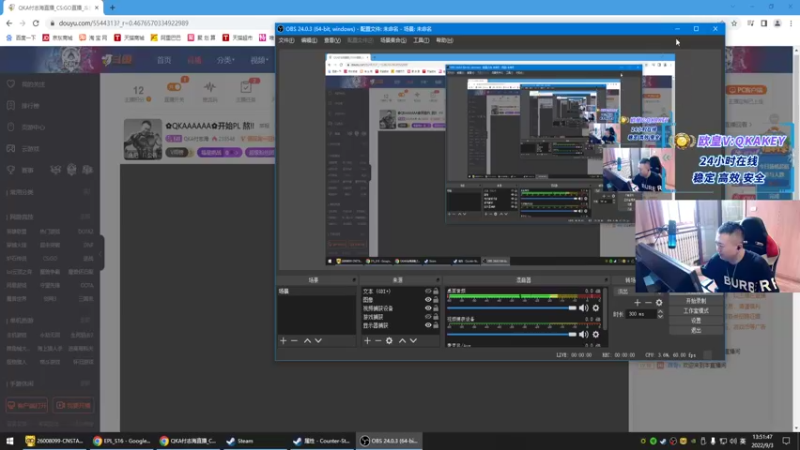800x450 pixels.
Task: Open the 场景集合(S) menu in OBS
Action: tap(393, 40)
